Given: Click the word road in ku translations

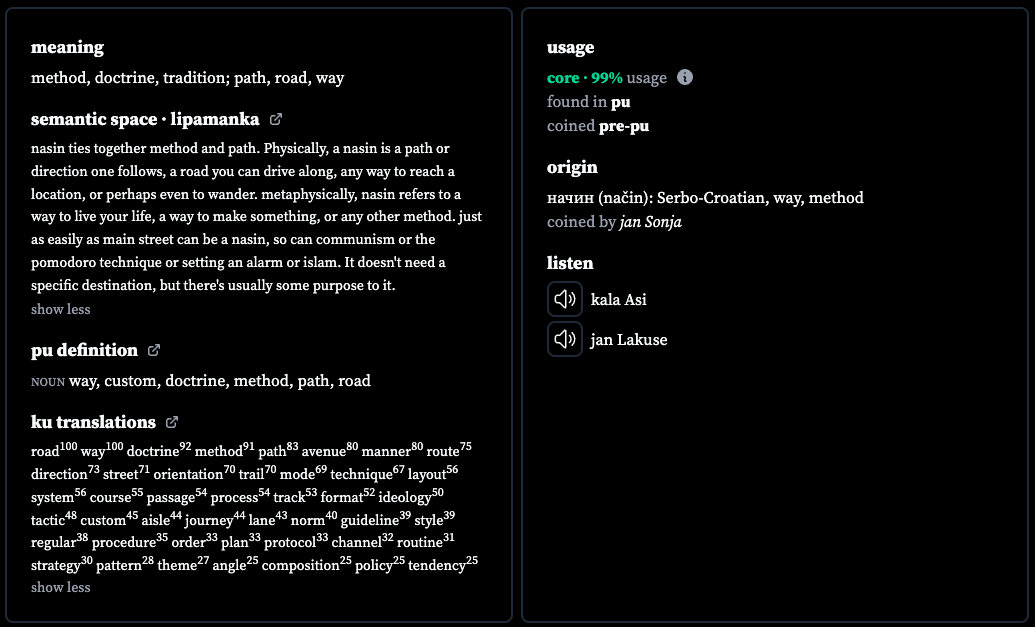Looking at the screenshot, I should (45, 451).
